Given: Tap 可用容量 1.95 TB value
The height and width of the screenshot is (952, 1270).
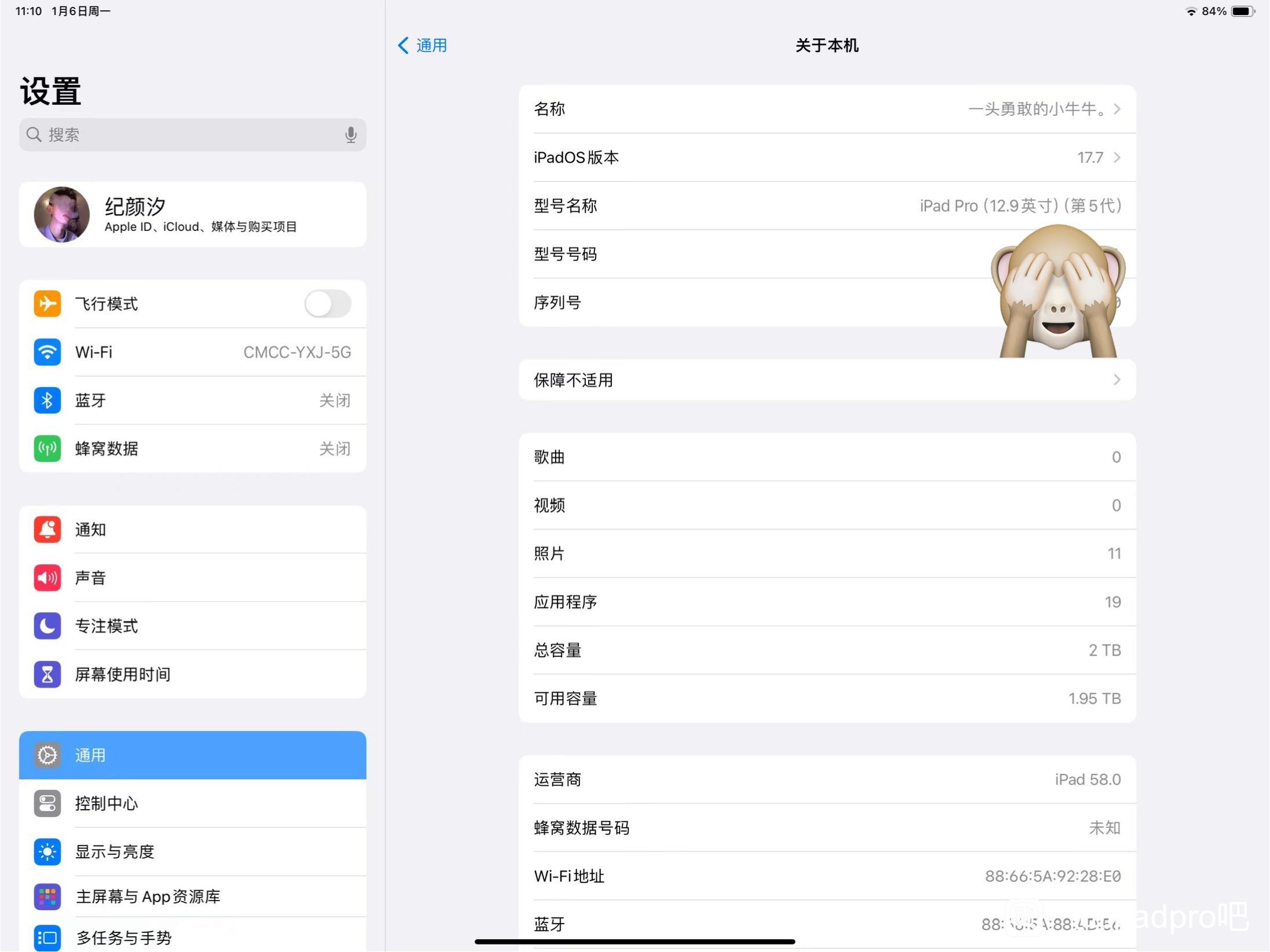Looking at the screenshot, I should (x=1094, y=699).
